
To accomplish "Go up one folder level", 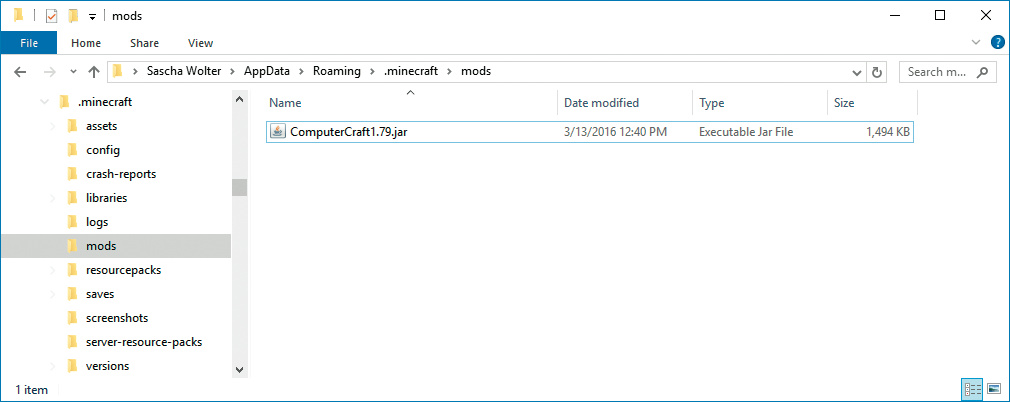I will point(94,72).
